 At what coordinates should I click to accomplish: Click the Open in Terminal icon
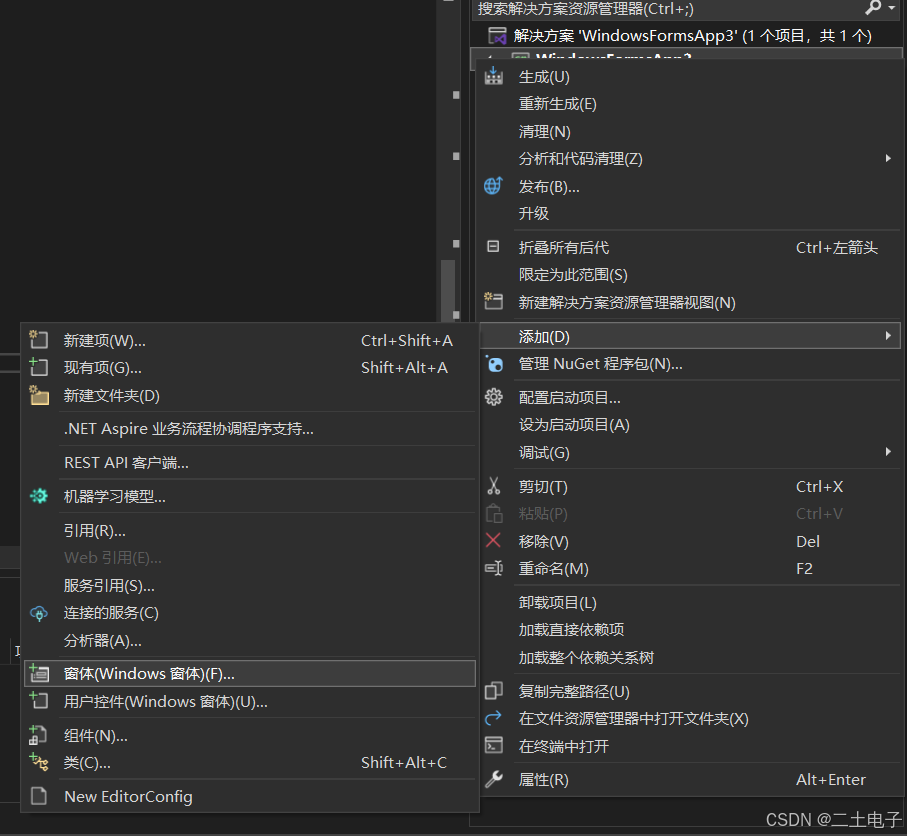pyautogui.click(x=493, y=745)
